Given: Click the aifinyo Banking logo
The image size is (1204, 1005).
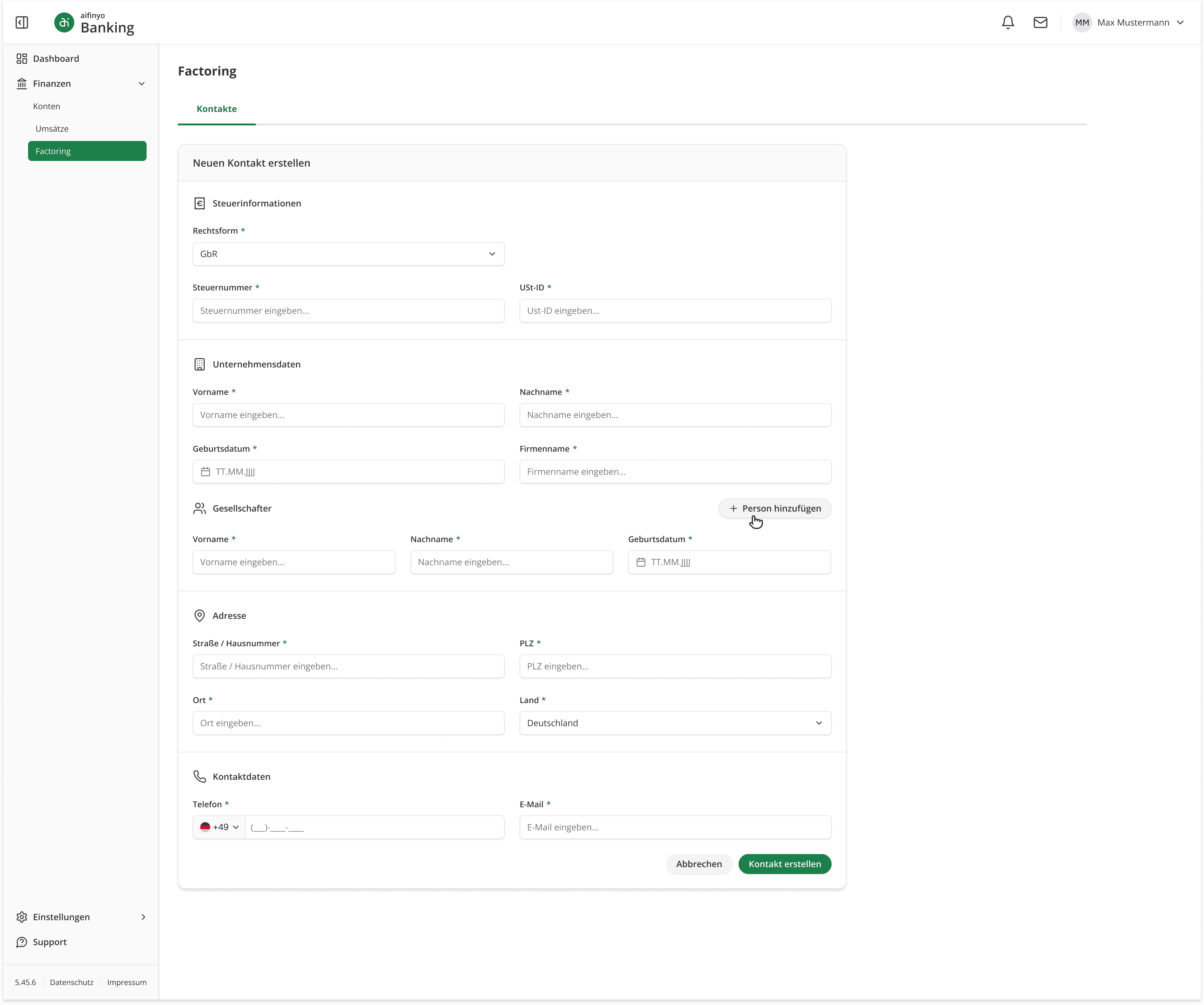Looking at the screenshot, I should coord(94,23).
